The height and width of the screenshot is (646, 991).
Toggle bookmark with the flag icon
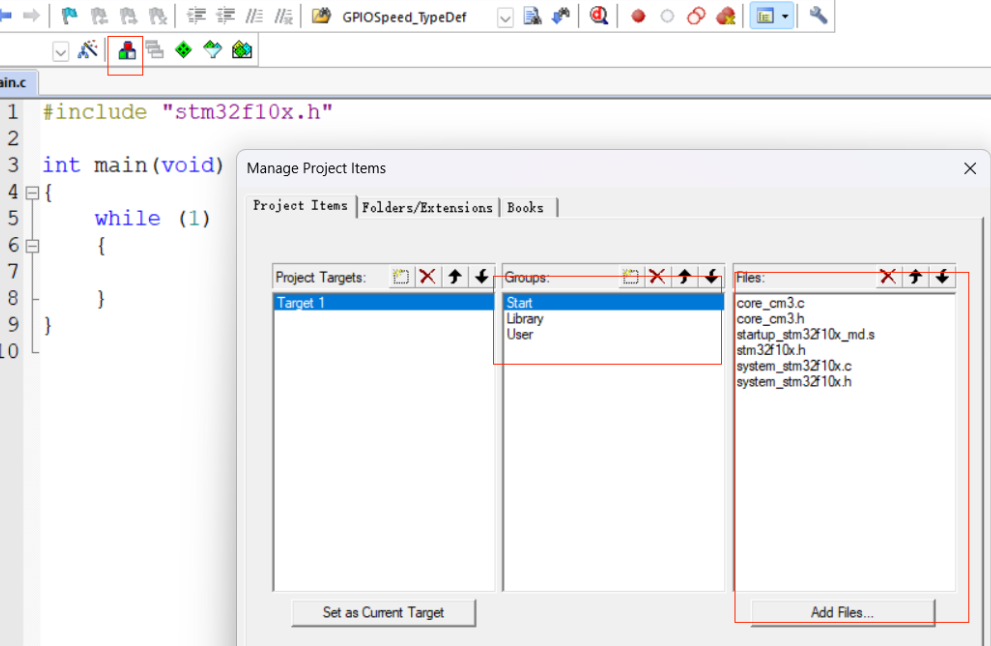click(69, 15)
